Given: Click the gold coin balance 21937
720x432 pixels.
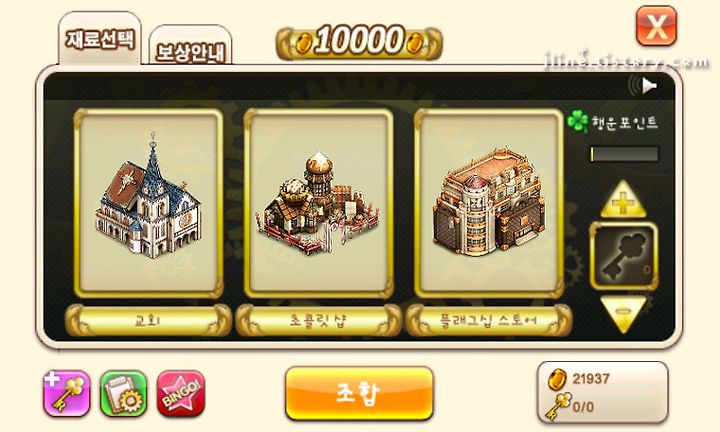Looking at the screenshot, I should pos(579,379).
